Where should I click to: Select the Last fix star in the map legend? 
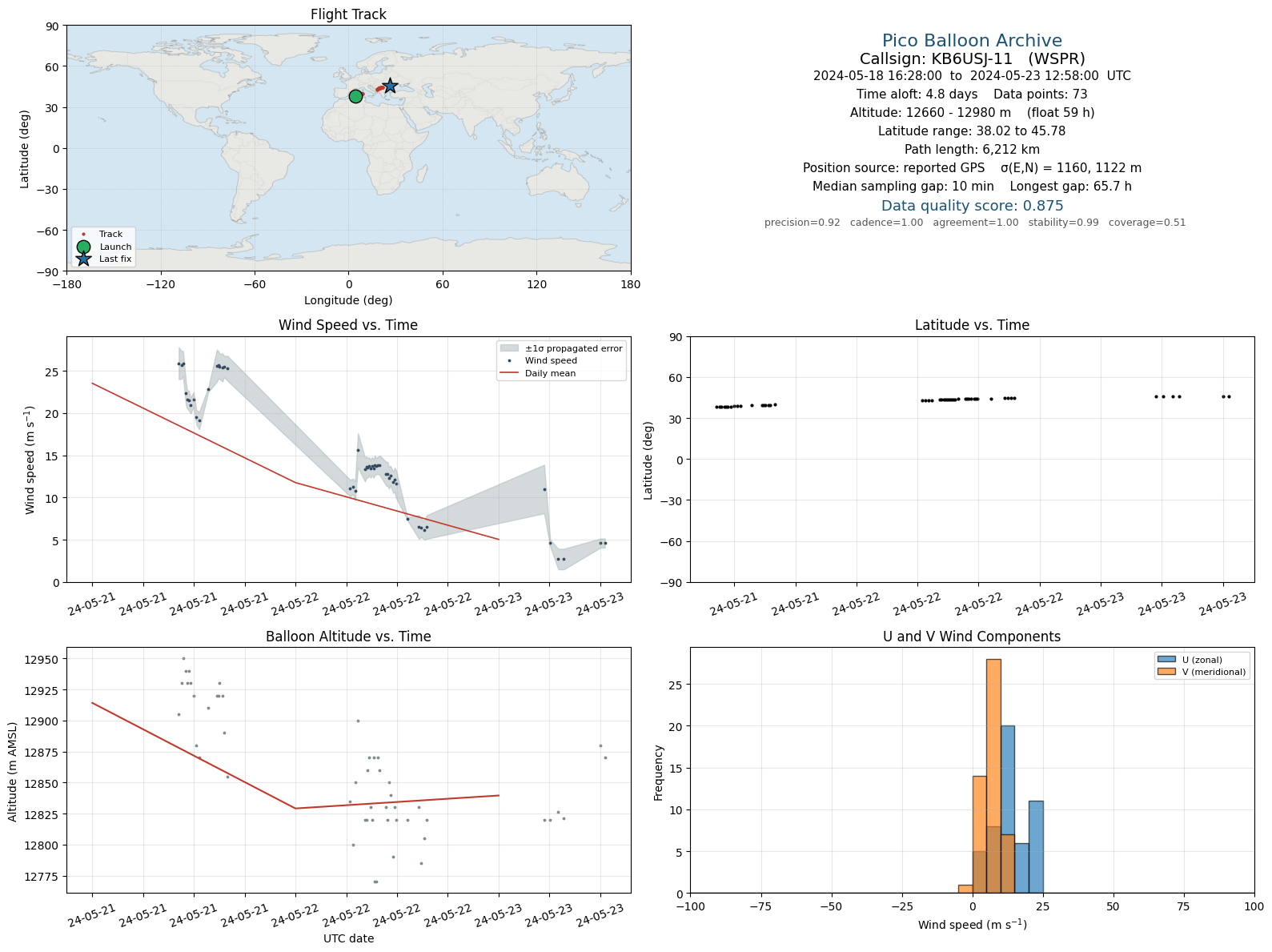coord(83,259)
